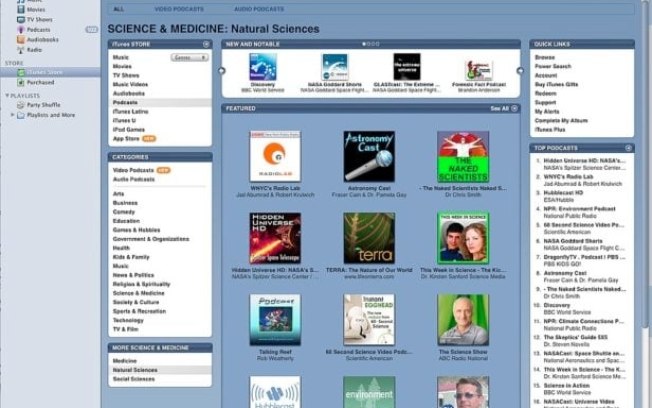Open the Technology category
The image size is (652, 408).
128,320
